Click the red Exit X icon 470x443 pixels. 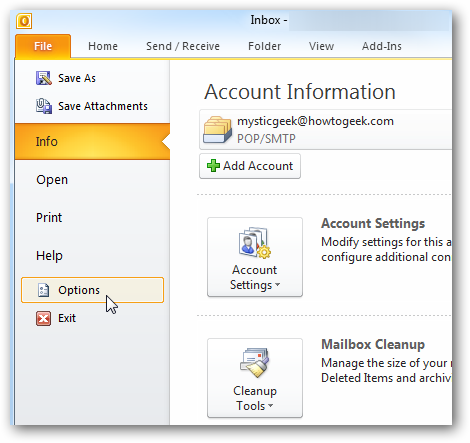[x=43, y=318]
